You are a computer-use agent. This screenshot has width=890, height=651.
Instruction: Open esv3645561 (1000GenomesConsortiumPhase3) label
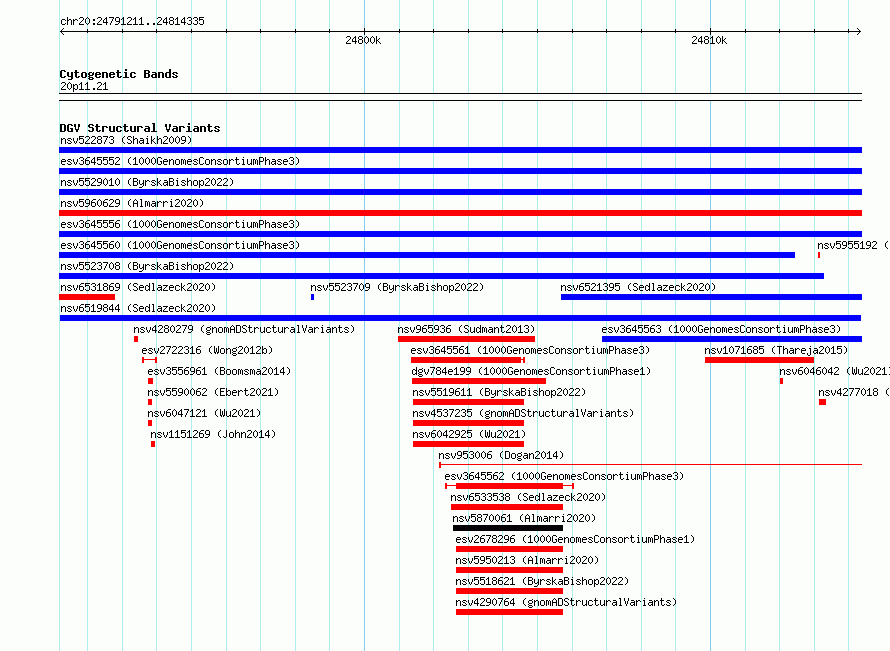coord(530,350)
